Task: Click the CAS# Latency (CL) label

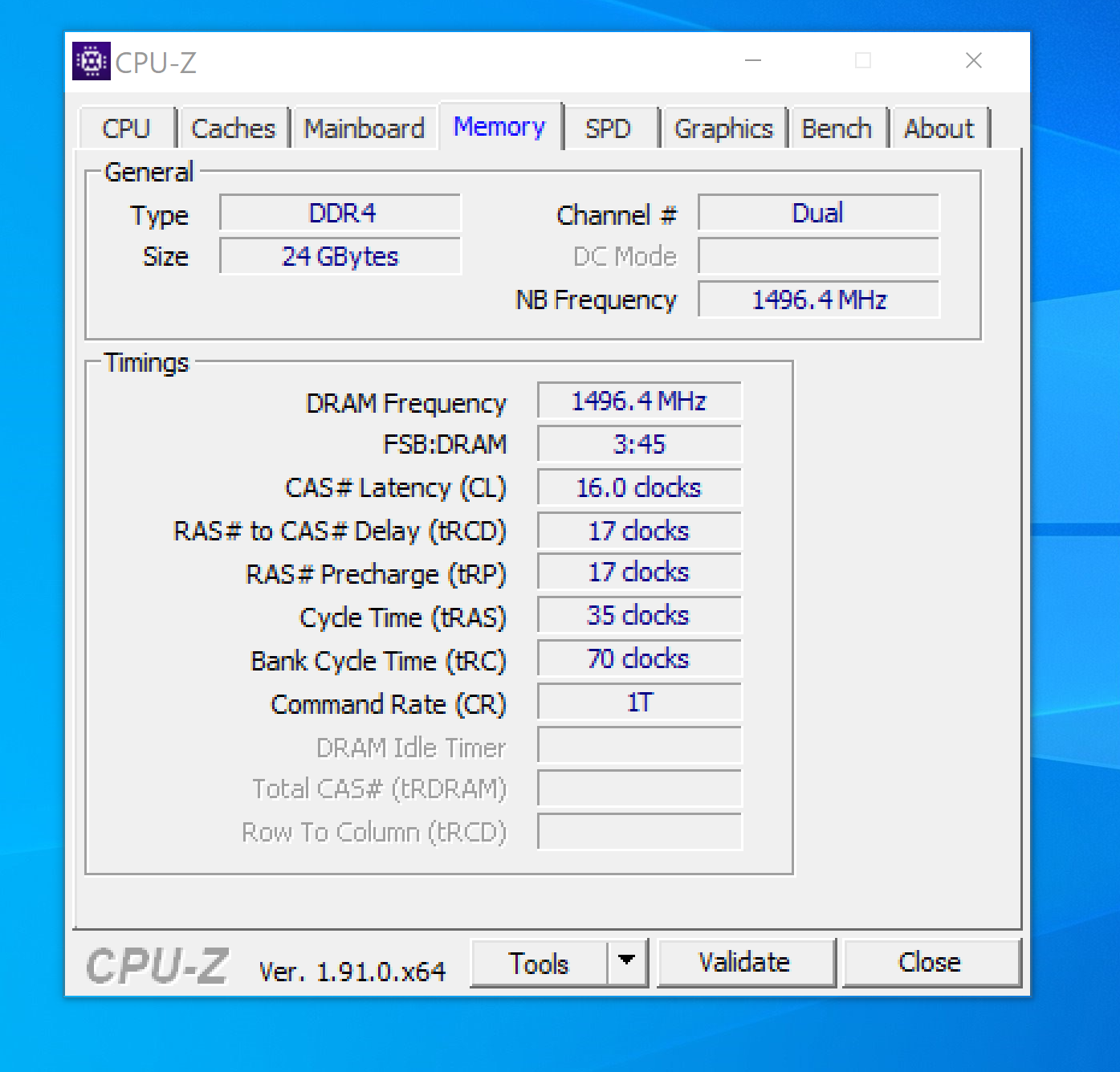Action: 396,488
